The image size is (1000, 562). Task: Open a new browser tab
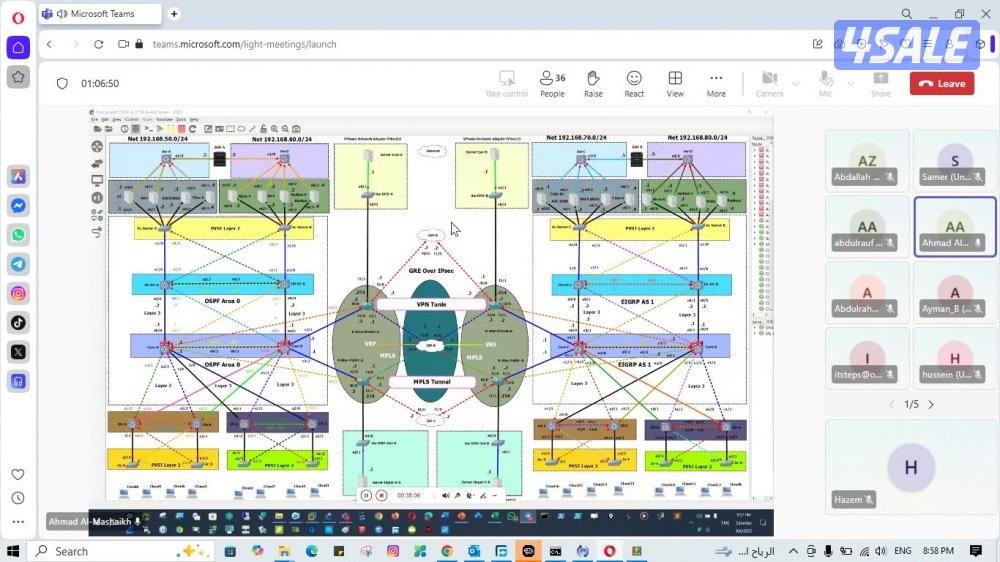pyautogui.click(x=175, y=14)
